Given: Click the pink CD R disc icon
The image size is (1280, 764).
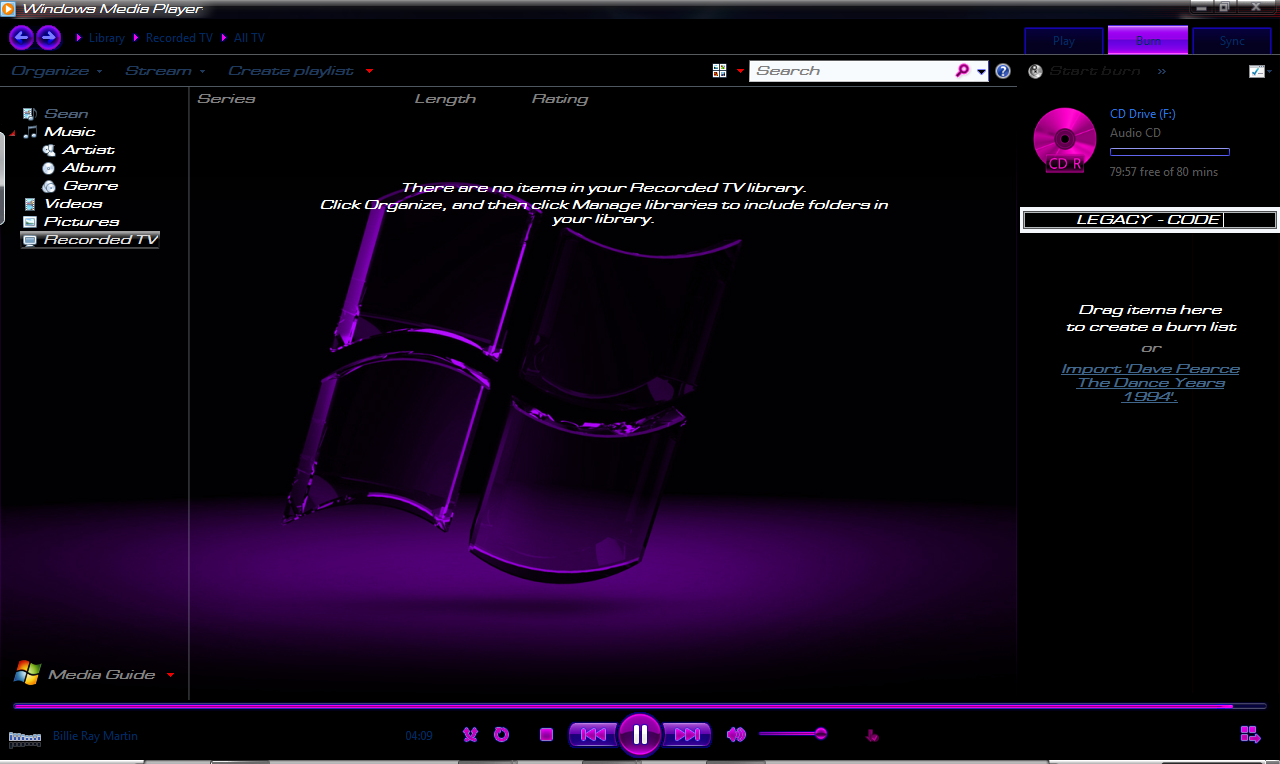Looking at the screenshot, I should [1065, 139].
